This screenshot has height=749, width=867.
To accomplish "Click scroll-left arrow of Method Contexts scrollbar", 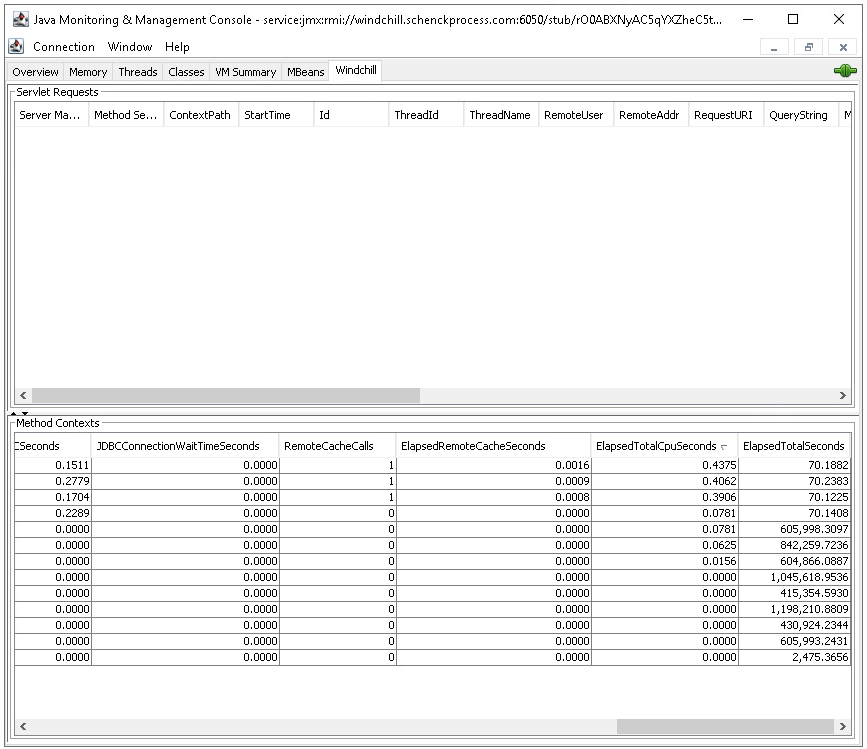I will click(x=22, y=726).
